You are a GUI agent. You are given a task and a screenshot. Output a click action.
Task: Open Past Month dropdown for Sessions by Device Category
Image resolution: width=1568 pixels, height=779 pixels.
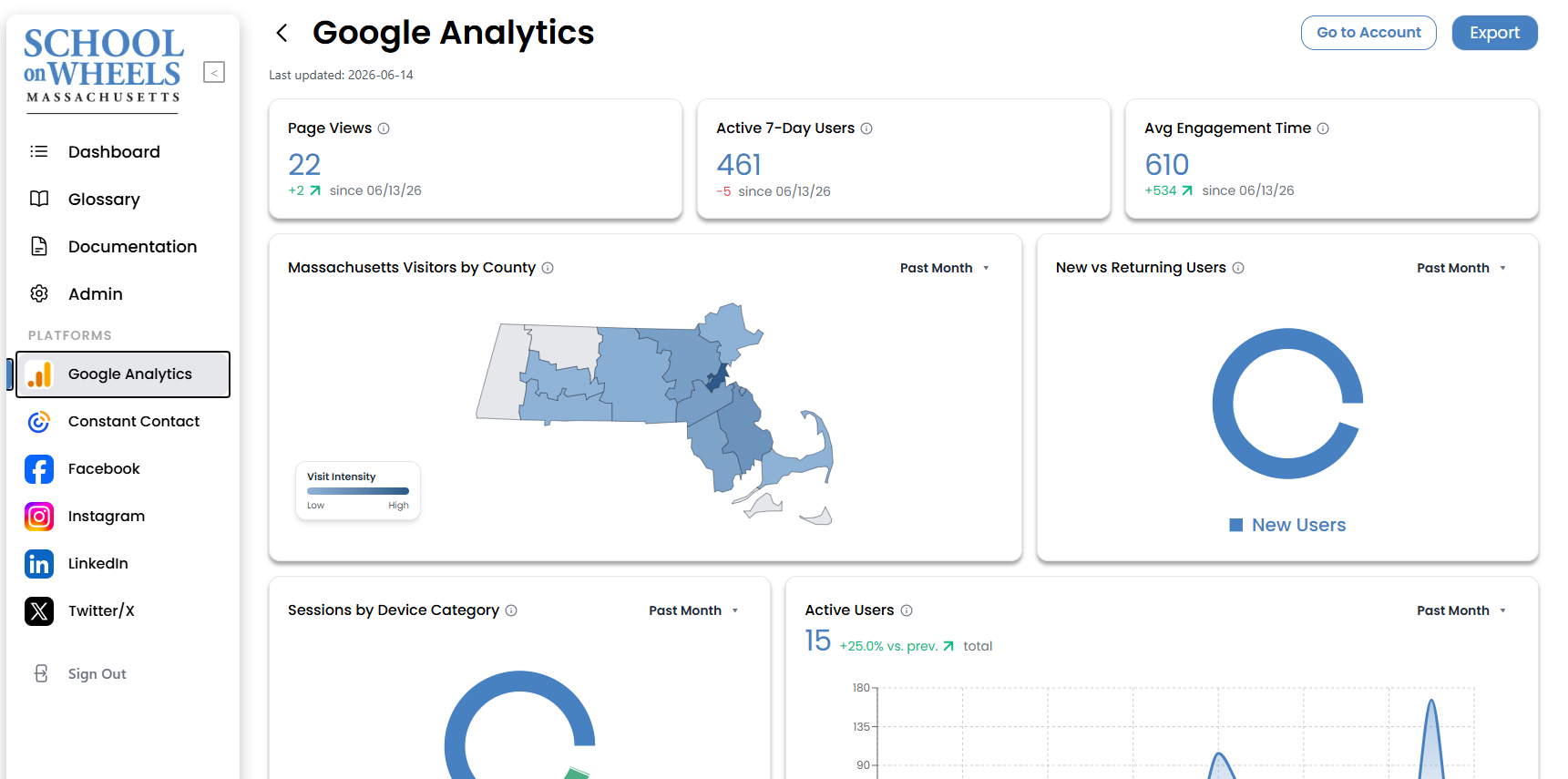point(693,610)
